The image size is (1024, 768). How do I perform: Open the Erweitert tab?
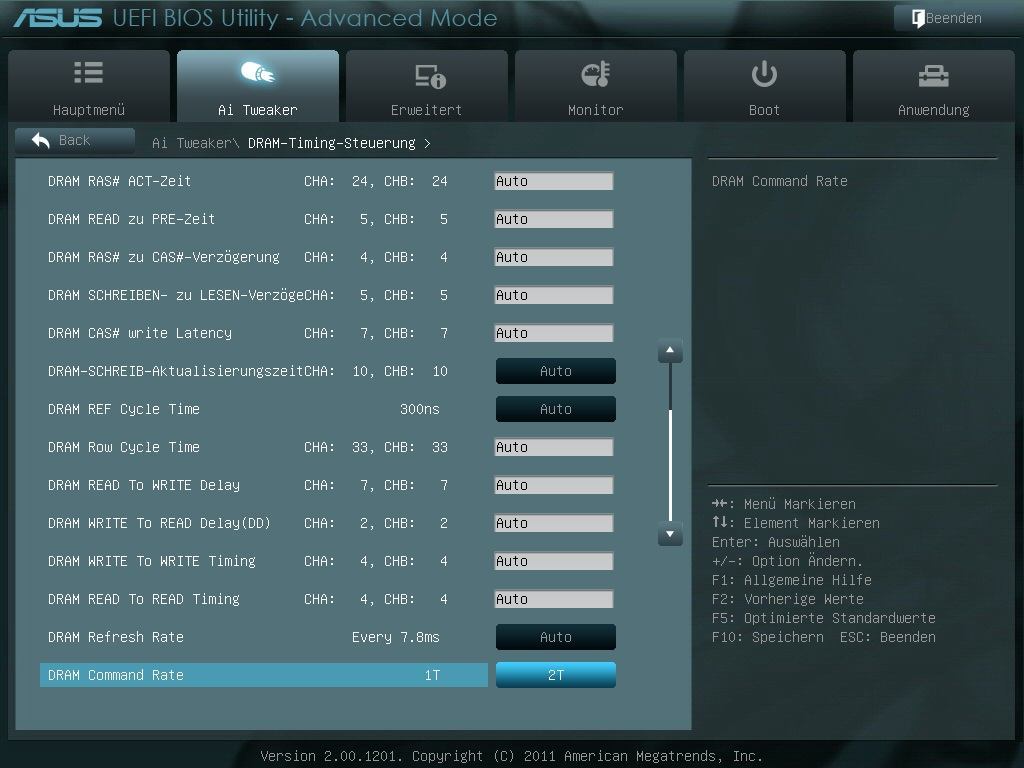coord(426,86)
